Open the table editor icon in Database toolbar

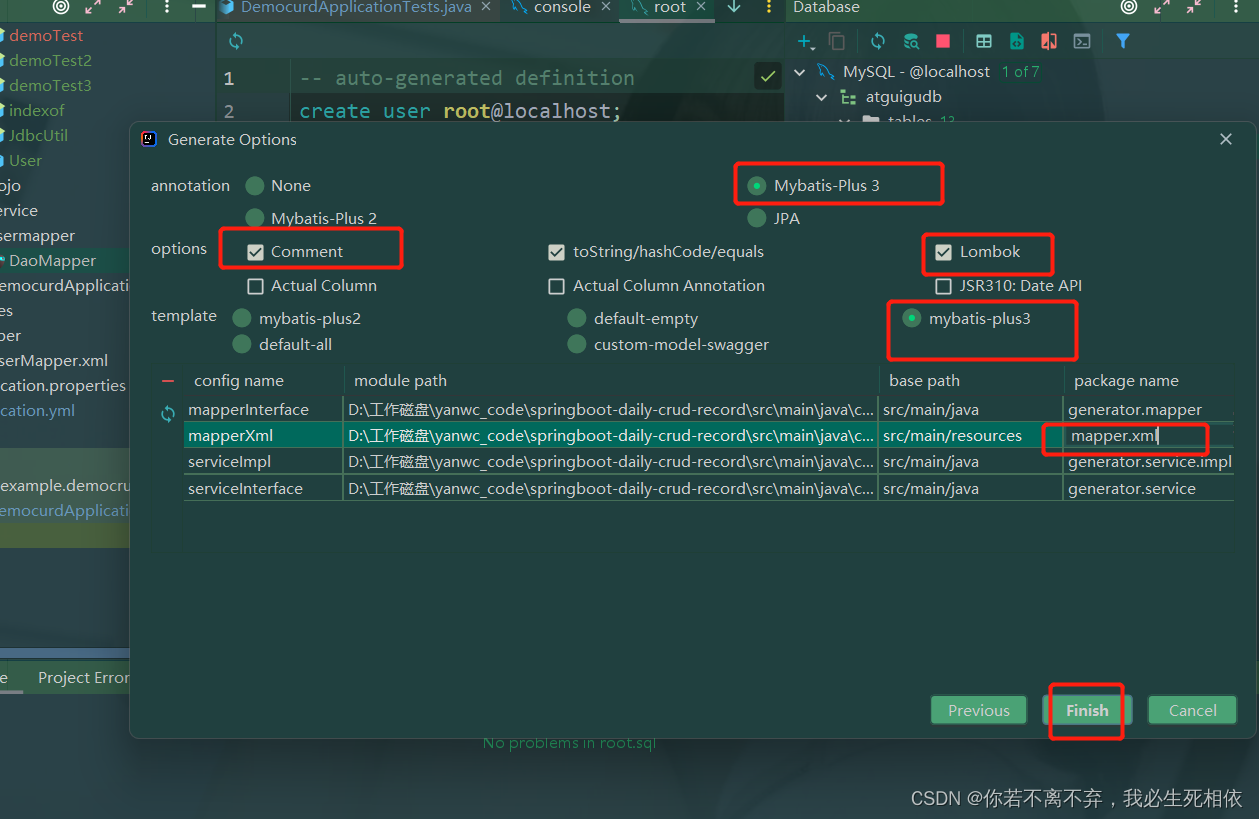click(984, 41)
